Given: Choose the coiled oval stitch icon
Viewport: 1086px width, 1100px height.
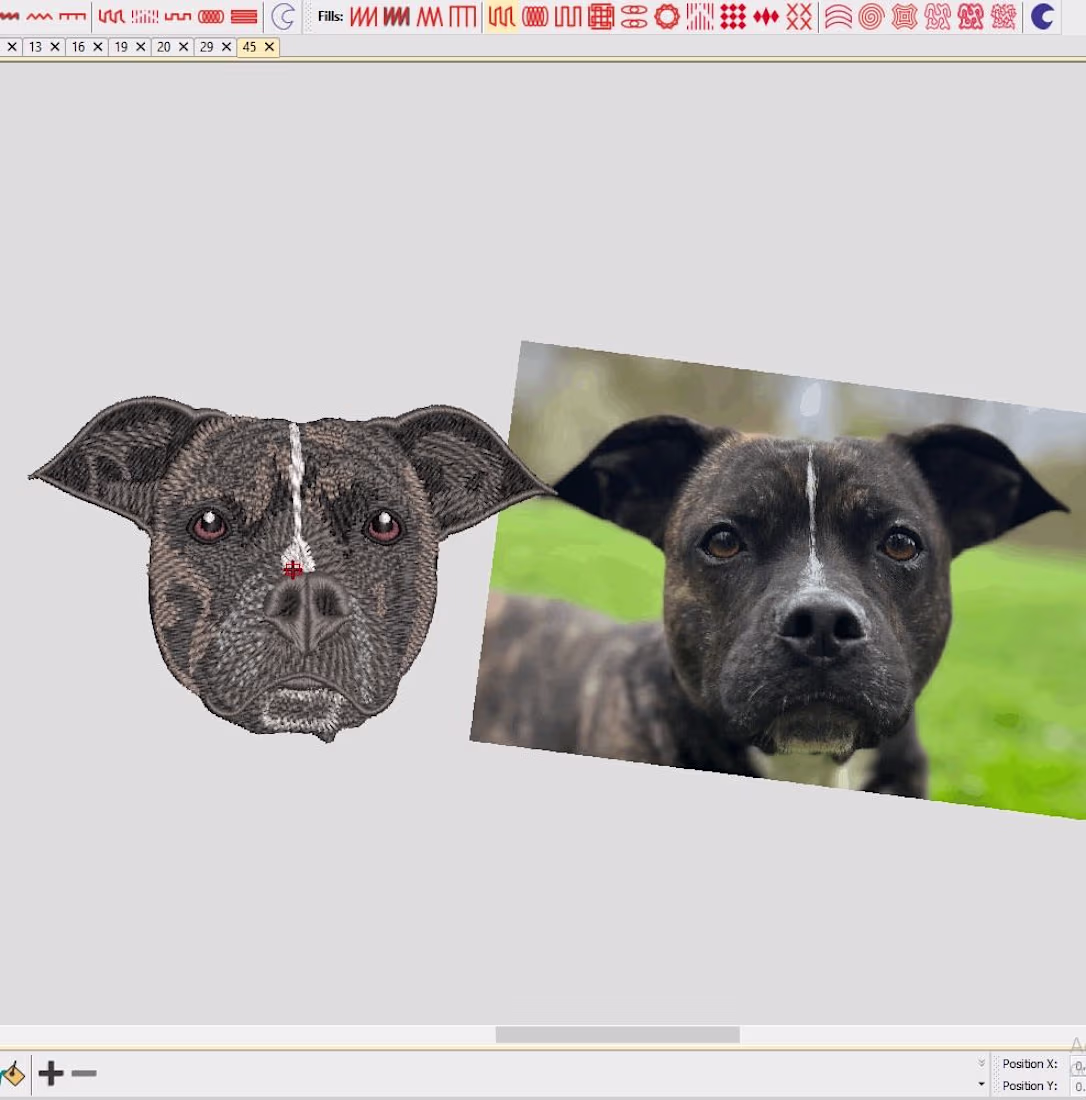Looking at the screenshot, I should click(x=211, y=16).
